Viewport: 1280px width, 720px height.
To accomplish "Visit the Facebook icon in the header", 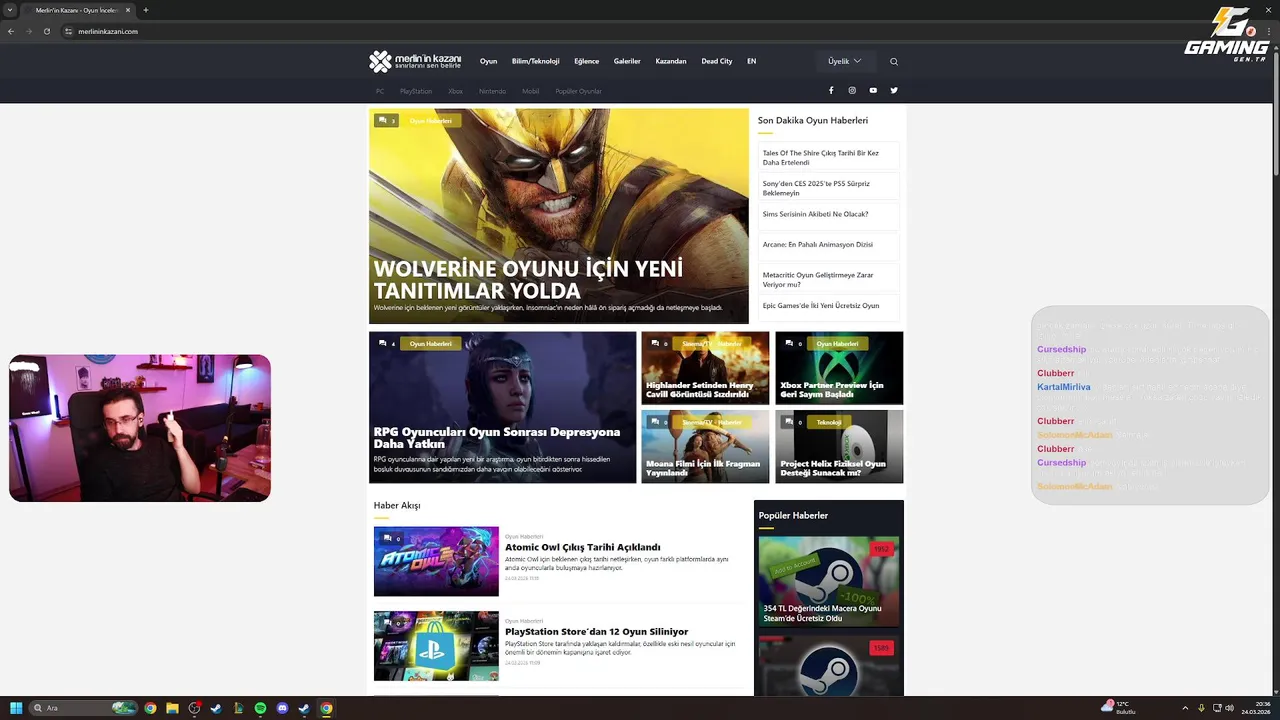I will pos(831,90).
